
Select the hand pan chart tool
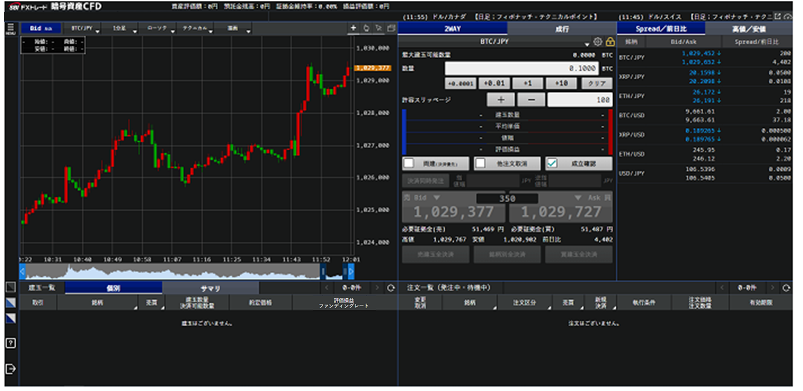point(366,28)
